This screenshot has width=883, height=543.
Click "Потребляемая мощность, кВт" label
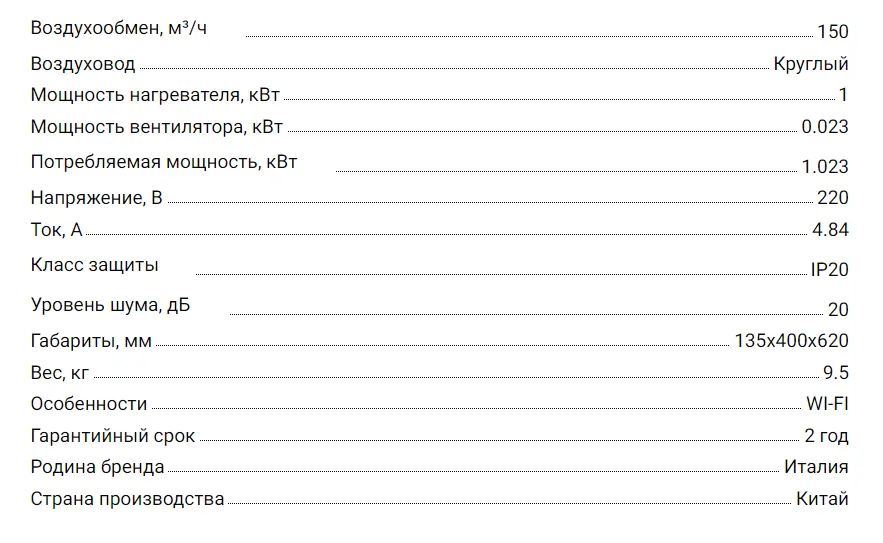[x=164, y=162]
